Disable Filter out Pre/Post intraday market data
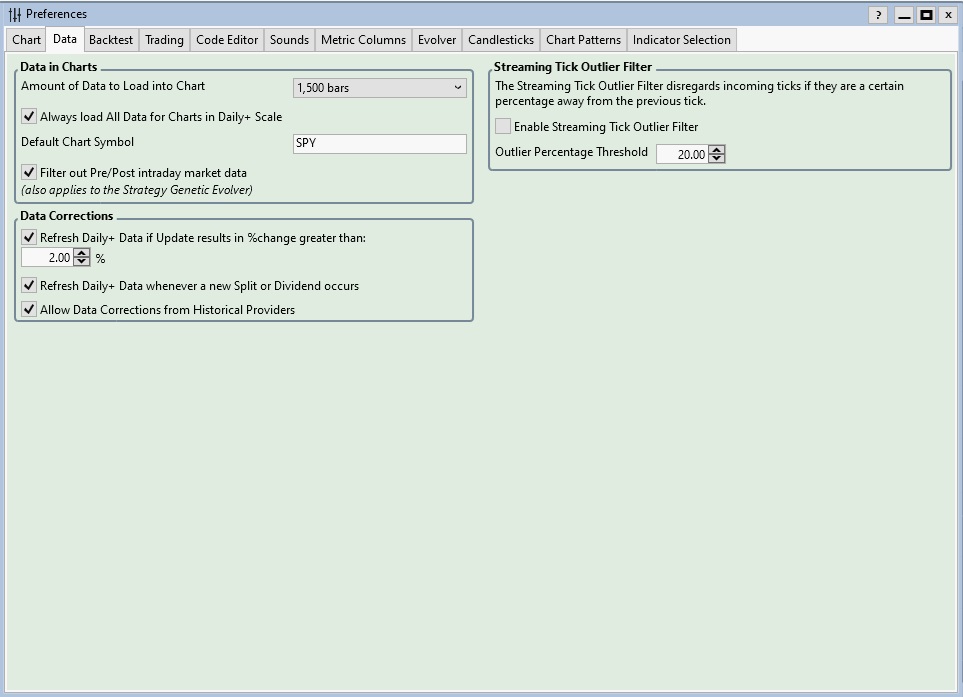The image size is (963, 697). coord(29,173)
